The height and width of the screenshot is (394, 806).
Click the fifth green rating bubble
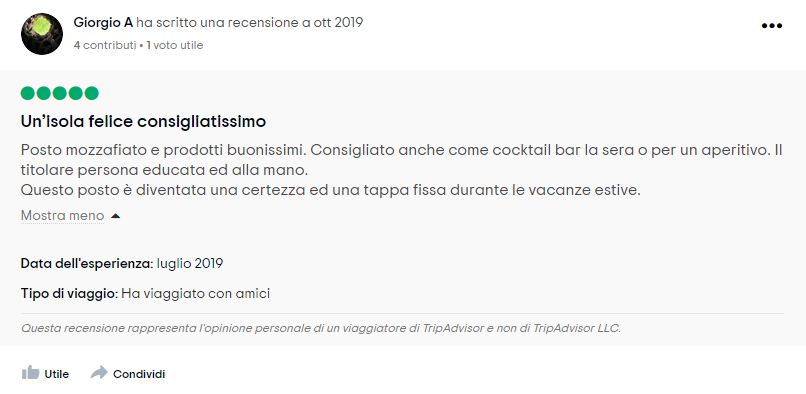(91, 93)
